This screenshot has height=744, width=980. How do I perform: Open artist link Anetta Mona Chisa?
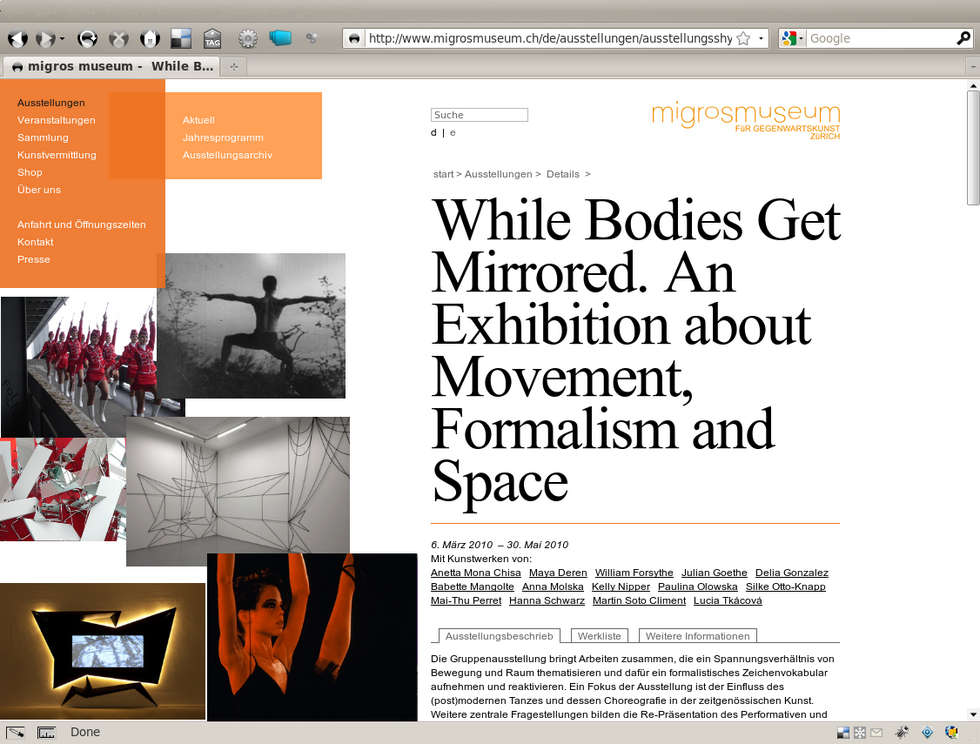tap(476, 573)
